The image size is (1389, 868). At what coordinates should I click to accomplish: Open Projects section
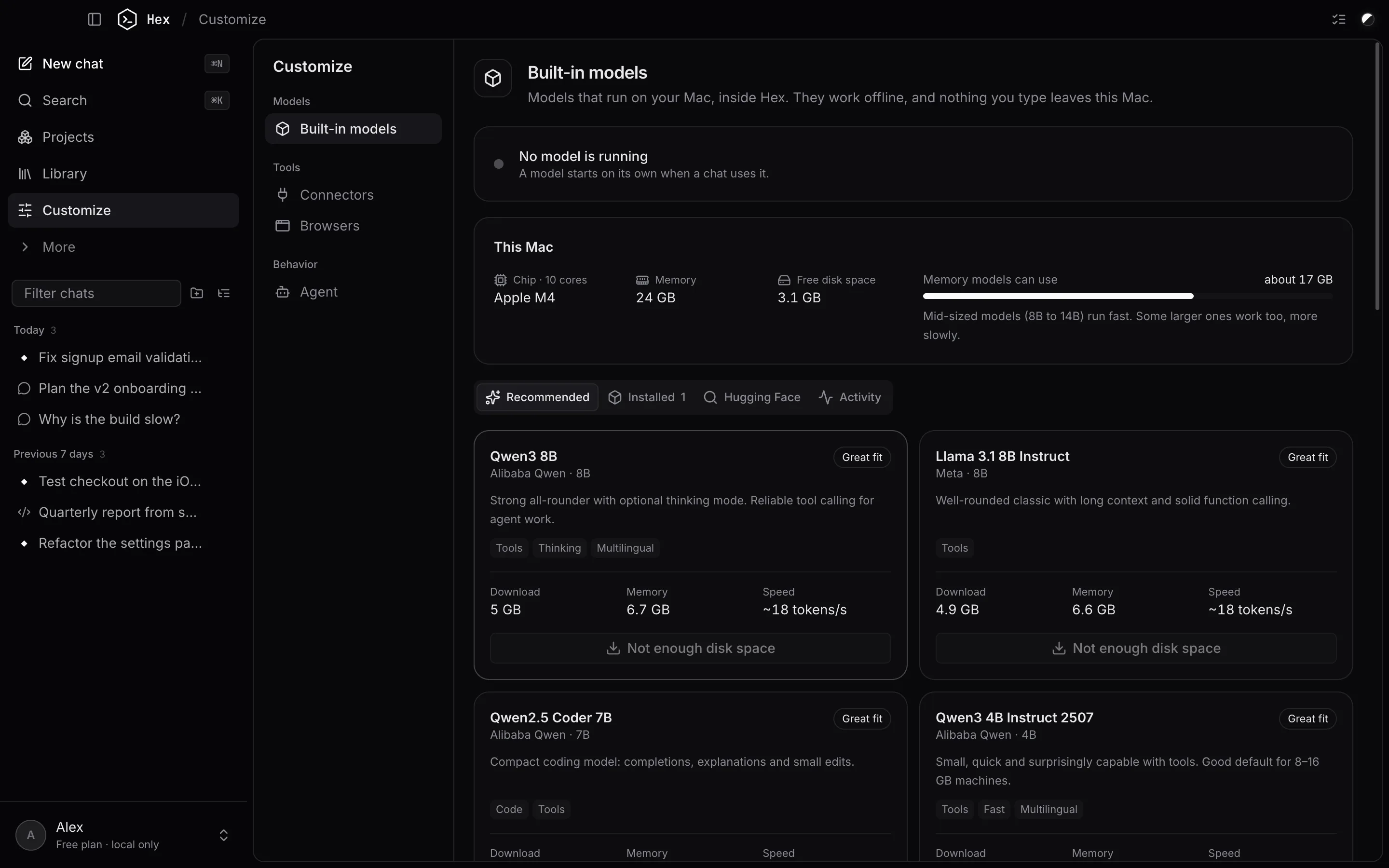[123, 137]
